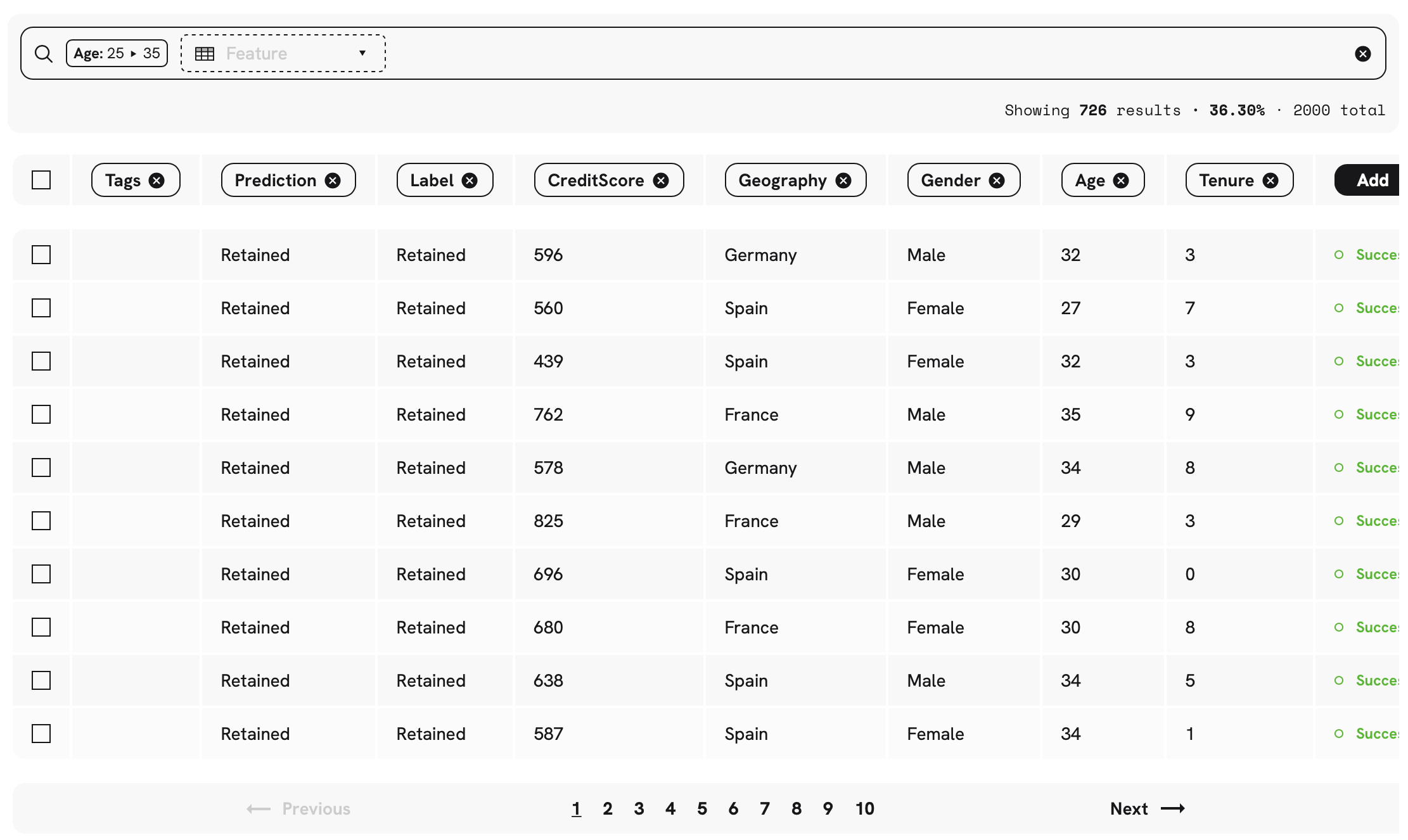Click the search magnifier icon

pos(43,54)
